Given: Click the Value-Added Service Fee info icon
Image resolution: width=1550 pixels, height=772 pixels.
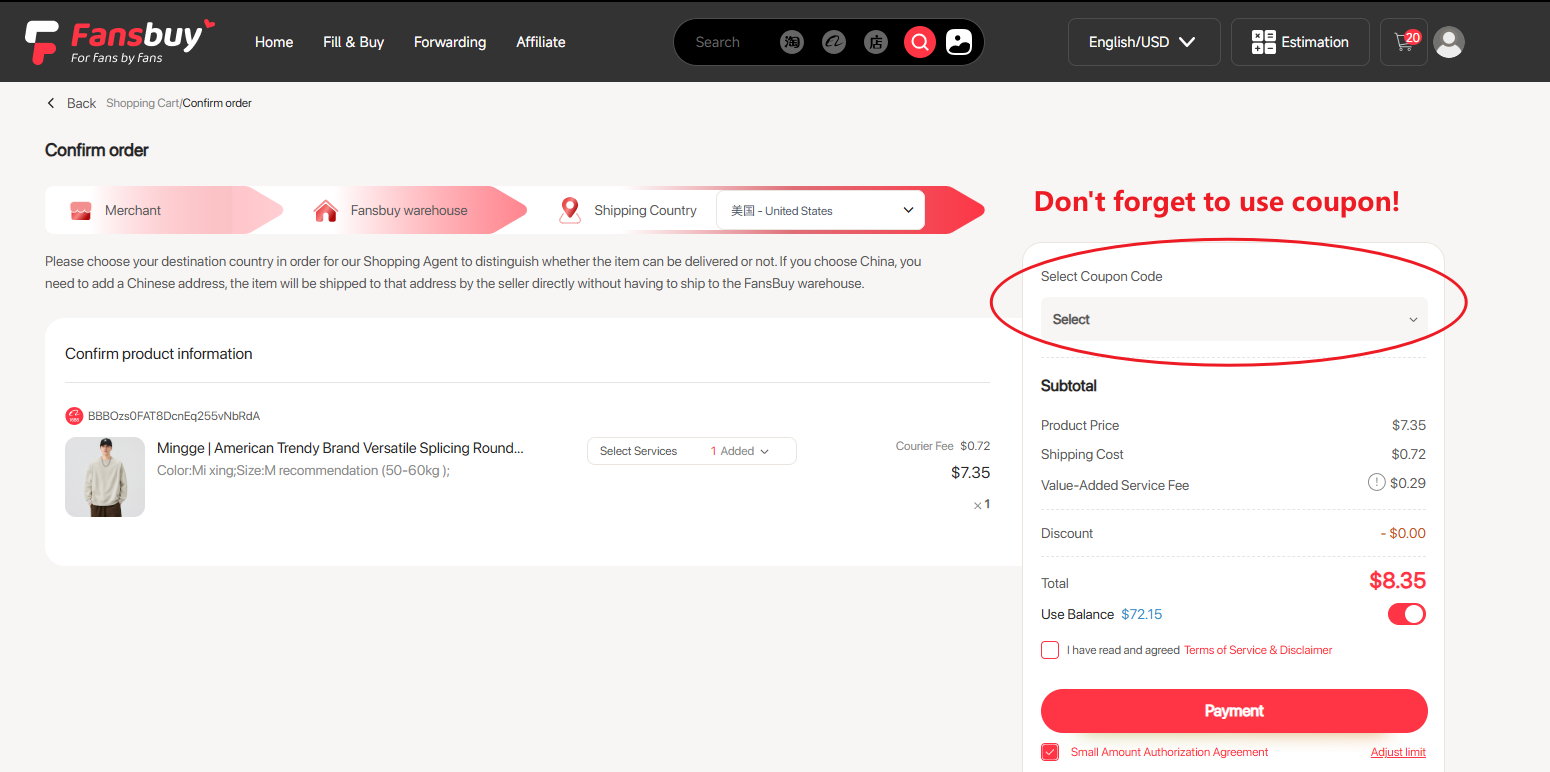Looking at the screenshot, I should (1377, 483).
